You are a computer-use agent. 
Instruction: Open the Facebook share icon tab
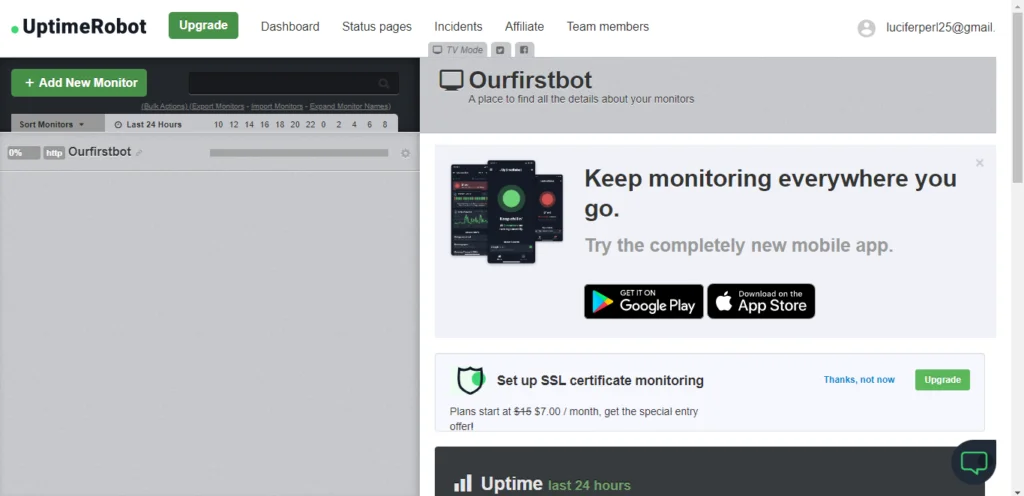click(524, 50)
